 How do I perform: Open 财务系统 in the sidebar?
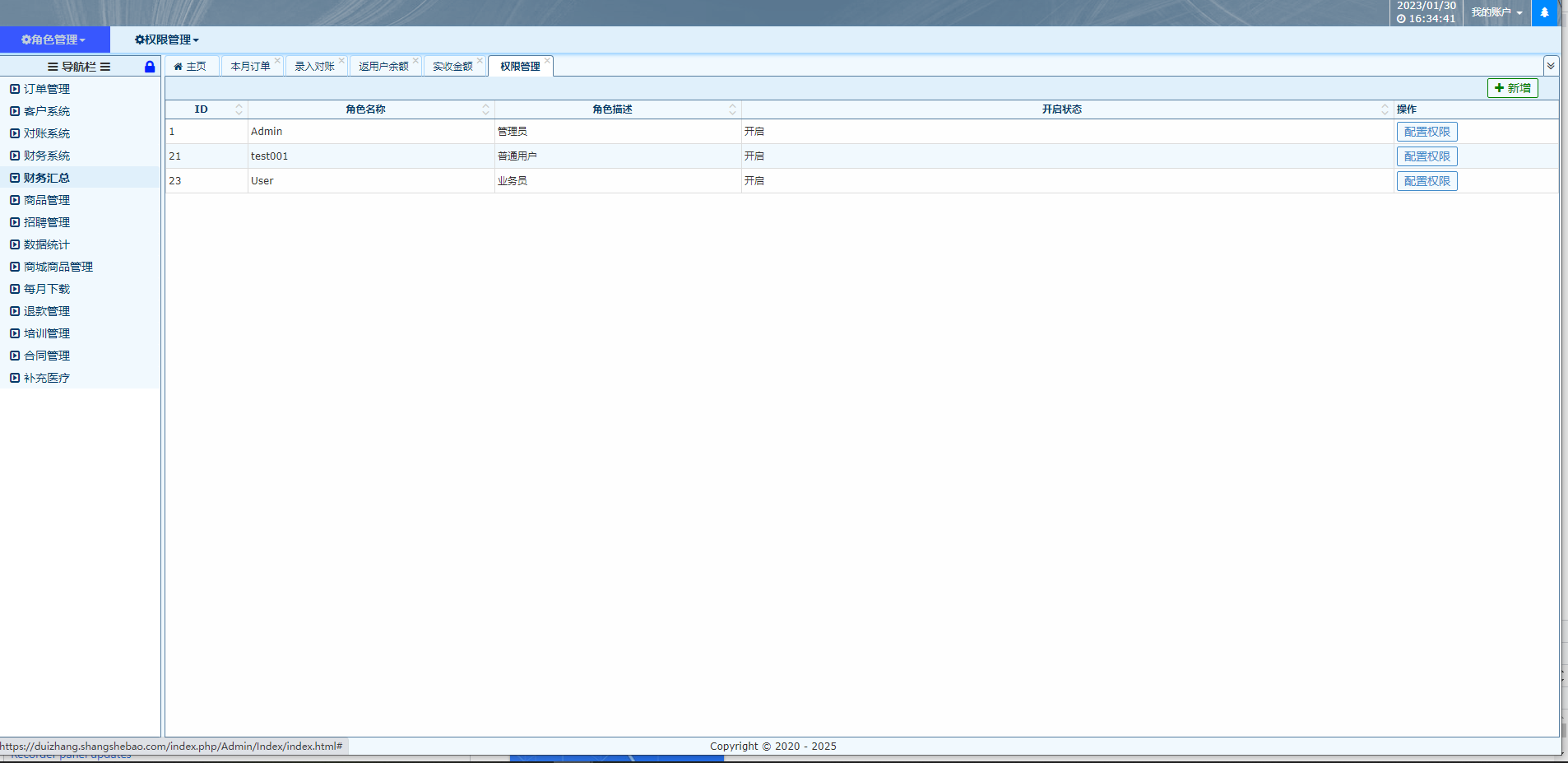(x=47, y=156)
